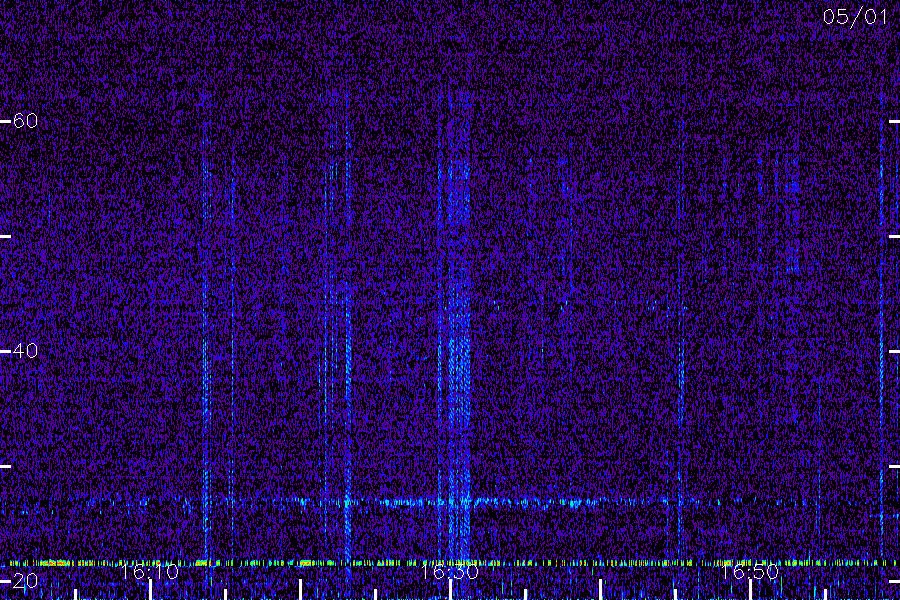Click the 40 frequency axis label

[x=25, y=350]
